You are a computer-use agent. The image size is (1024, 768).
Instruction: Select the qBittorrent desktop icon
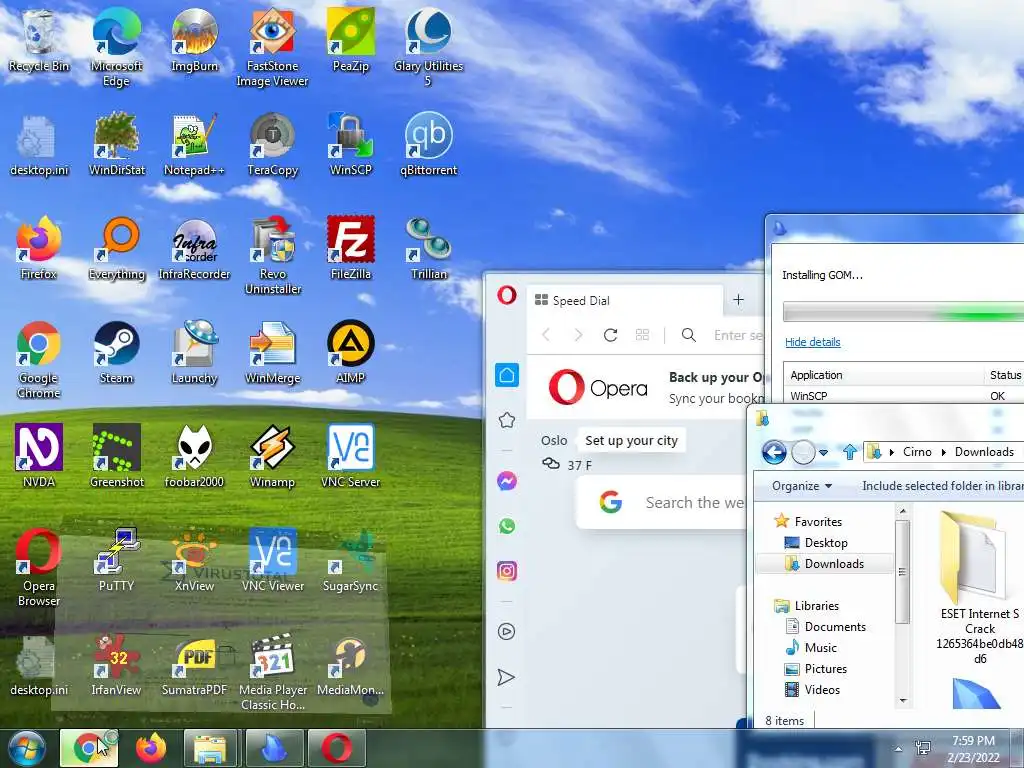[428, 144]
